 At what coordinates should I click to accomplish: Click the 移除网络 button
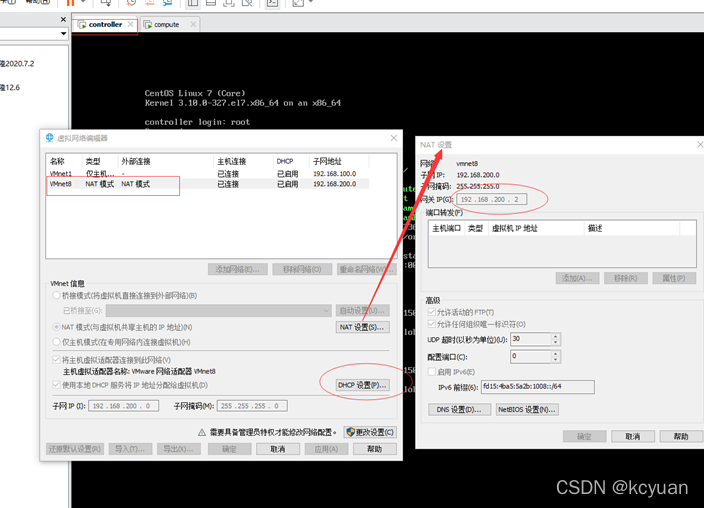coord(302,269)
